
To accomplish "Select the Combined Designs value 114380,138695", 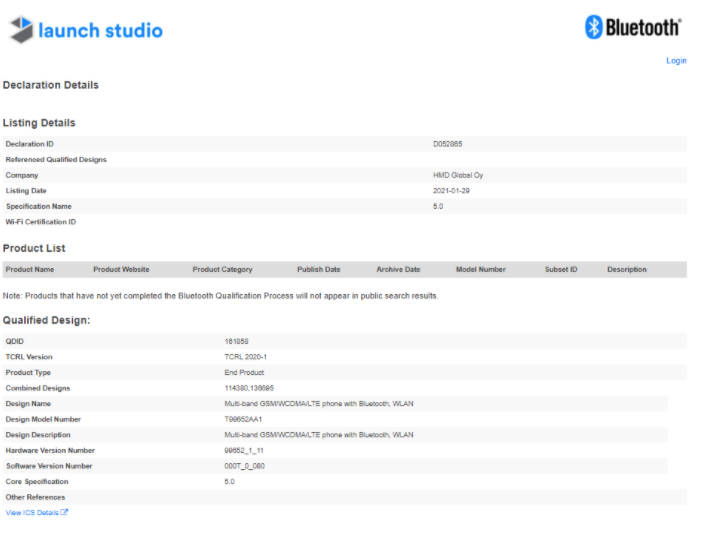I will [249, 388].
